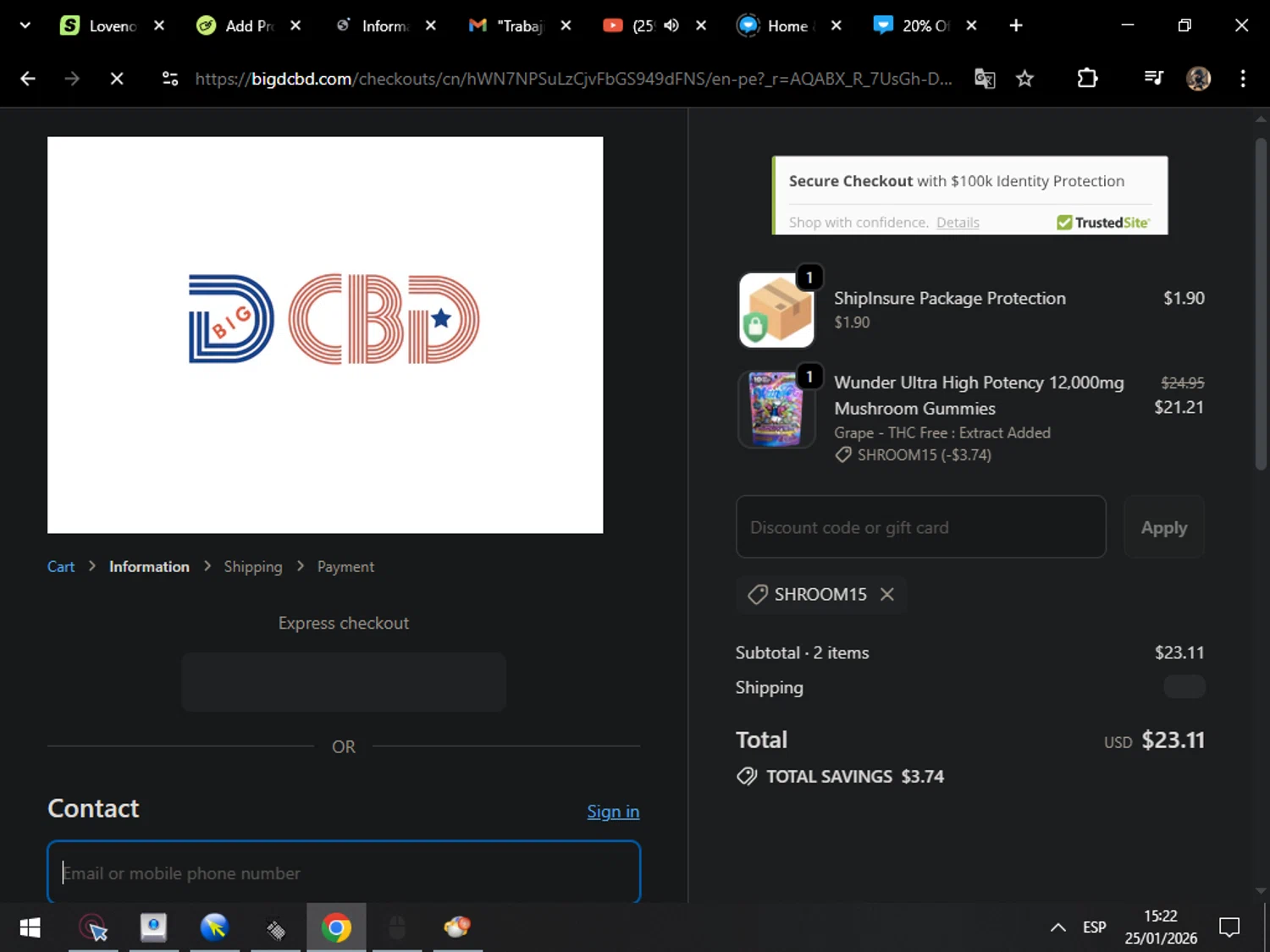Screen dimensions: 1270x952
Task: Switch to the 20% Of tab
Action: pos(913,25)
